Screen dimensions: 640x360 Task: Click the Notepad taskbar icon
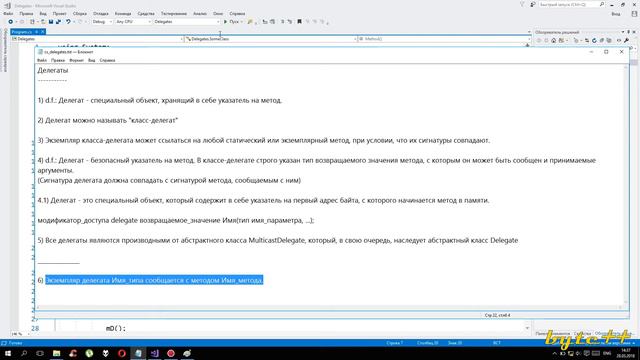(138, 353)
